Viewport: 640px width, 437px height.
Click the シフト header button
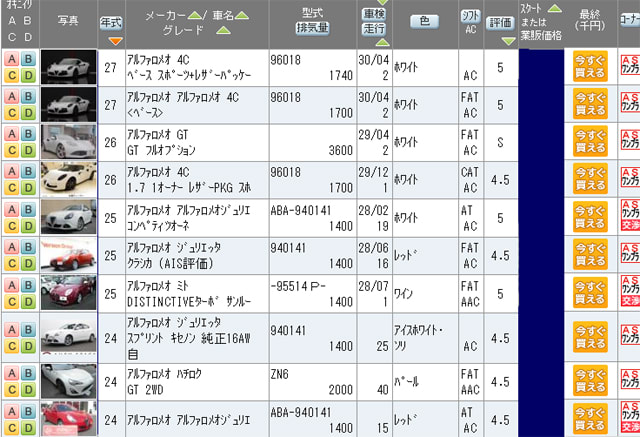coord(471,16)
